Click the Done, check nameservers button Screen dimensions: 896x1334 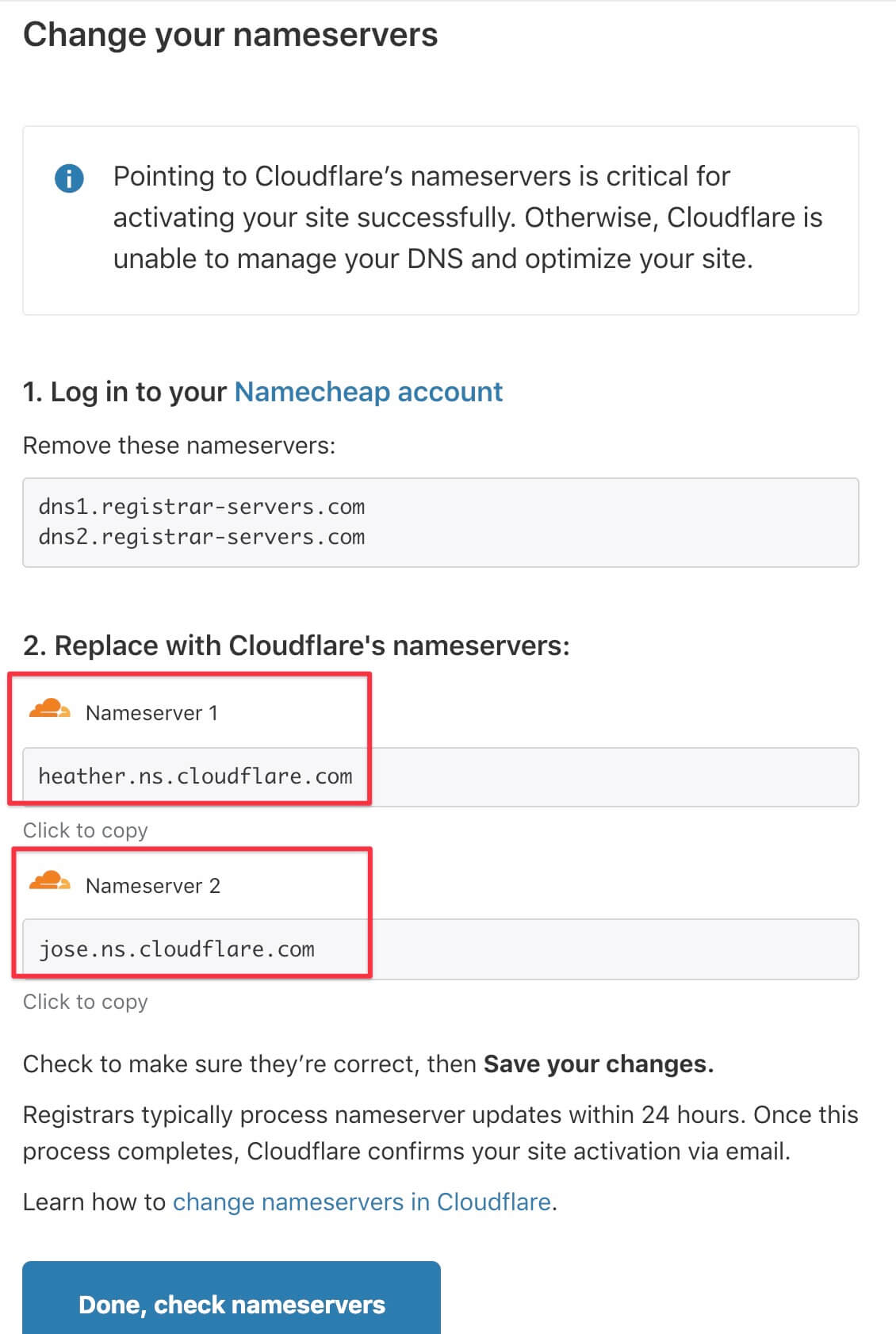pos(232,1298)
